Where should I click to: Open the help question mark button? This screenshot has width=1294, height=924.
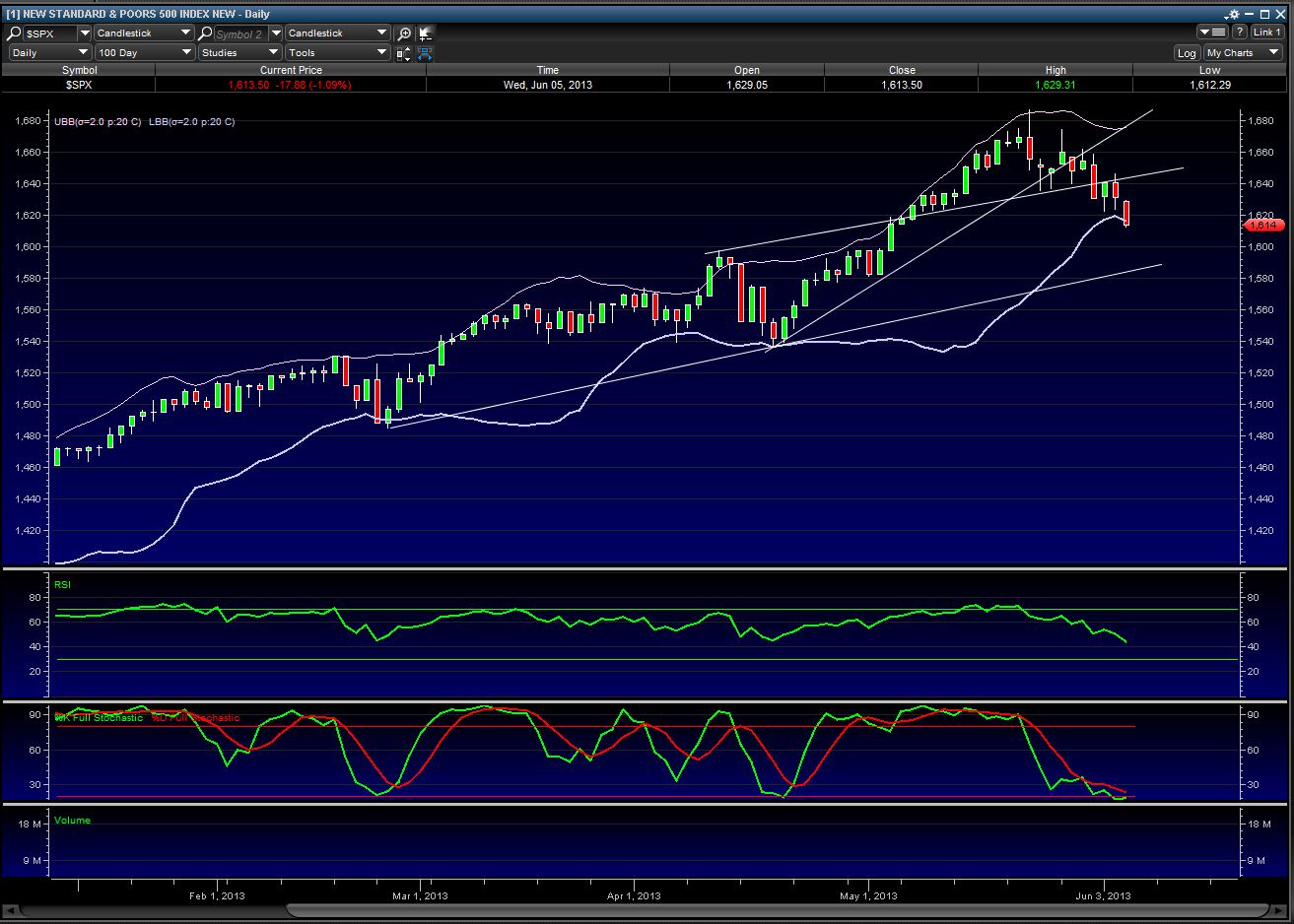(1240, 33)
